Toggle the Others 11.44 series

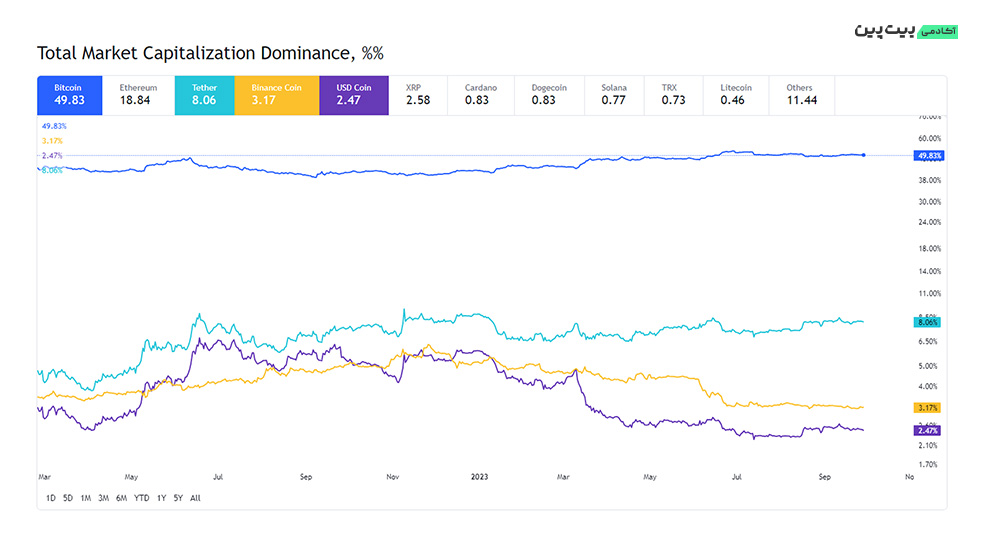802,95
